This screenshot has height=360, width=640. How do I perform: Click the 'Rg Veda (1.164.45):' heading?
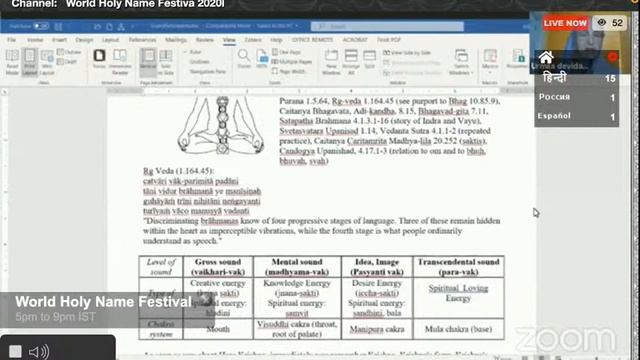click(178, 171)
